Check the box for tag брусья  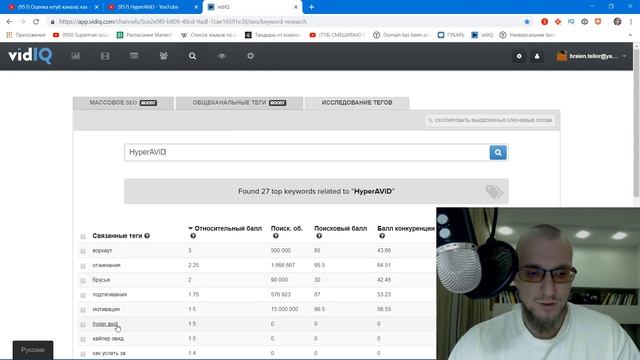click(x=83, y=280)
